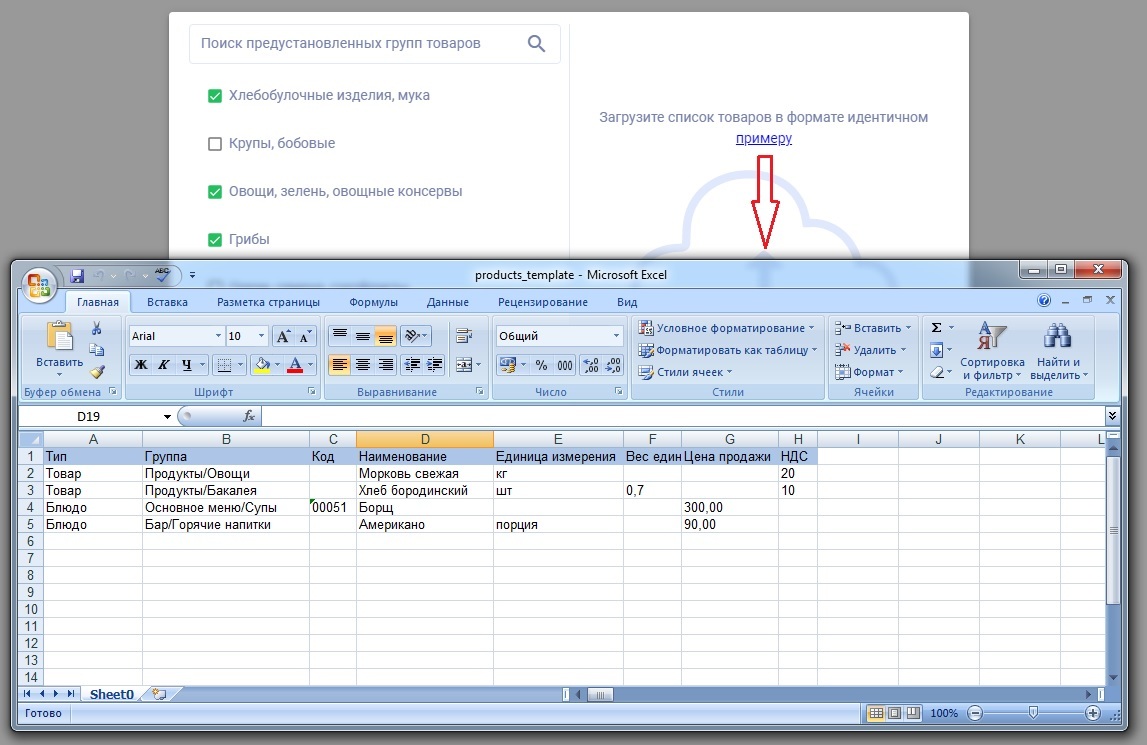Zoom in with plus button
The image size is (1147, 745).
click(x=1092, y=713)
